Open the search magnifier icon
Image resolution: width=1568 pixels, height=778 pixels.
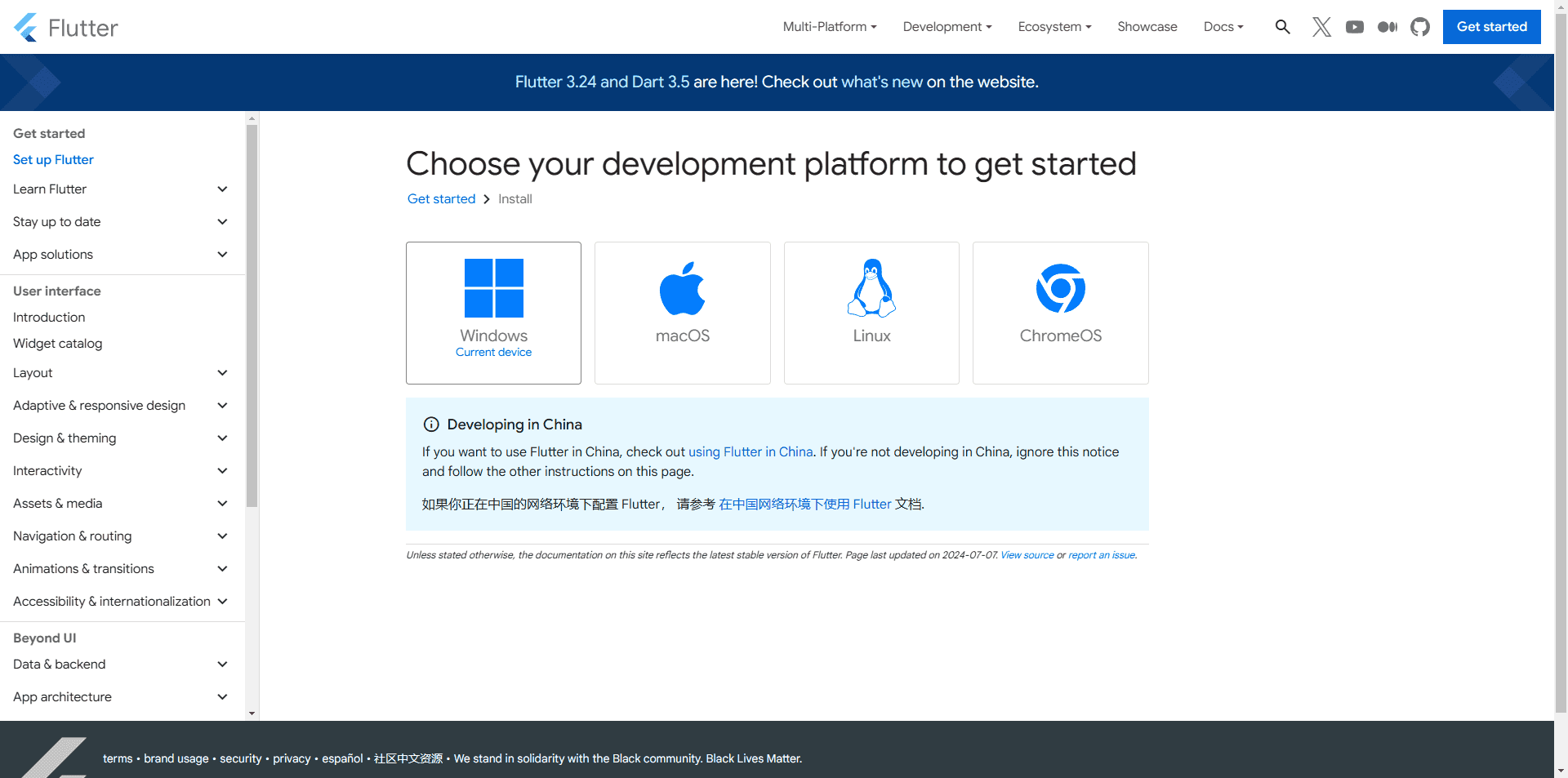coord(1283,27)
